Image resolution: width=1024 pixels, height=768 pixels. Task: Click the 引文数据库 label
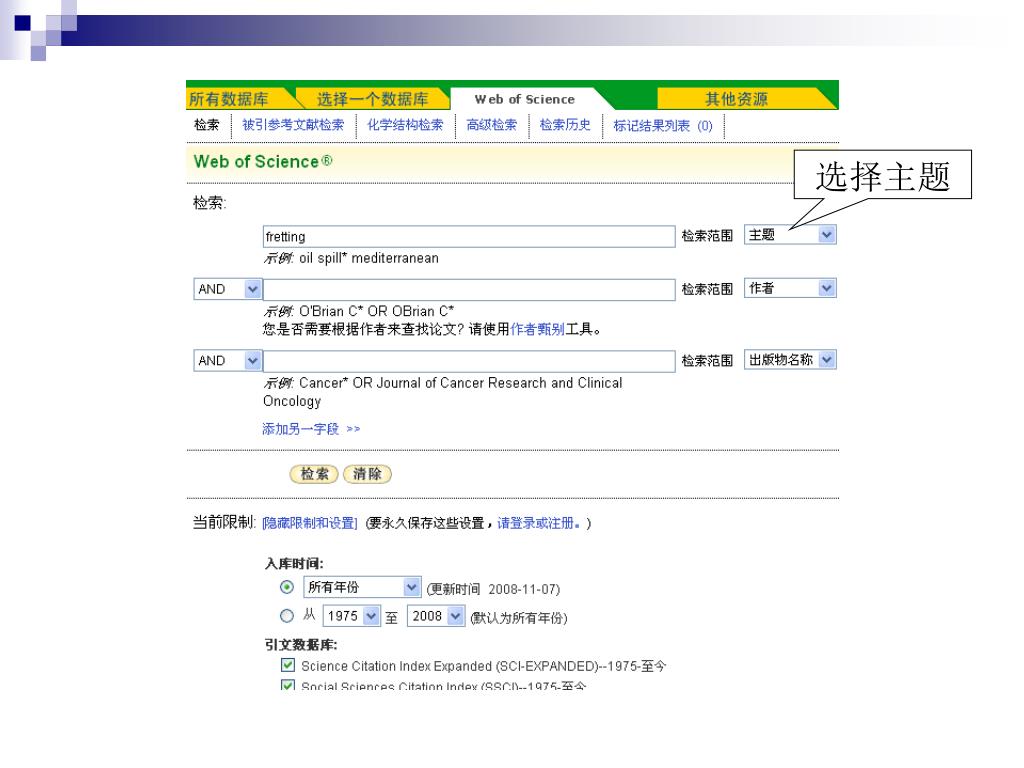pyautogui.click(x=300, y=645)
